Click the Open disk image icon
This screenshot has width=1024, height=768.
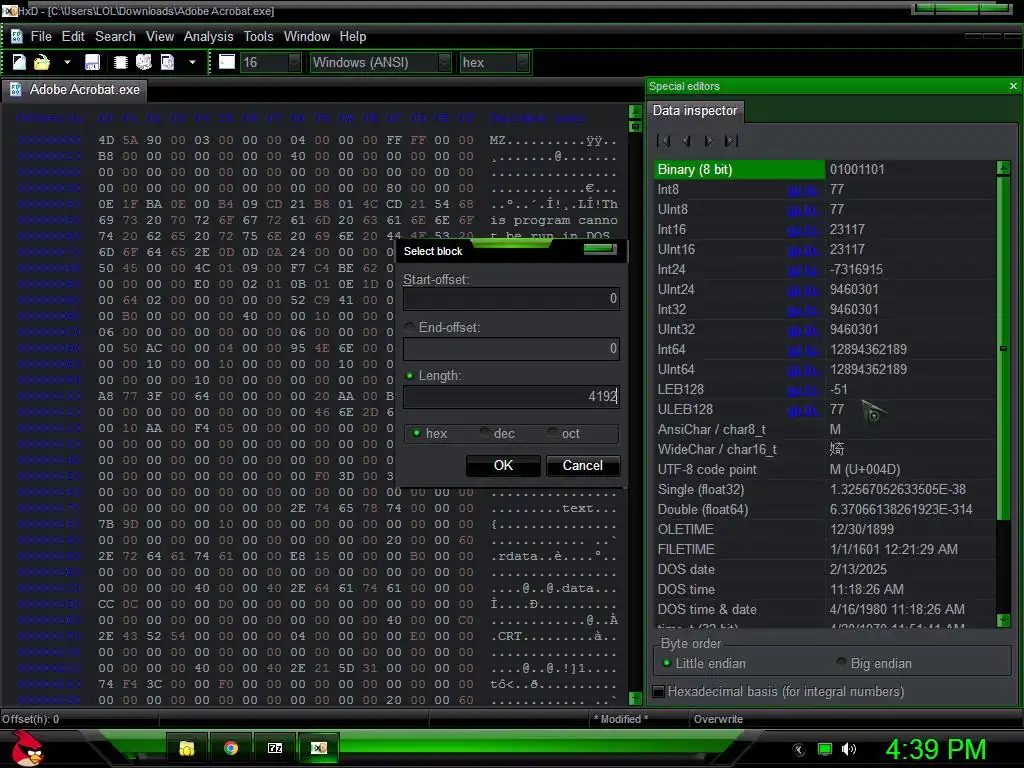pos(168,62)
